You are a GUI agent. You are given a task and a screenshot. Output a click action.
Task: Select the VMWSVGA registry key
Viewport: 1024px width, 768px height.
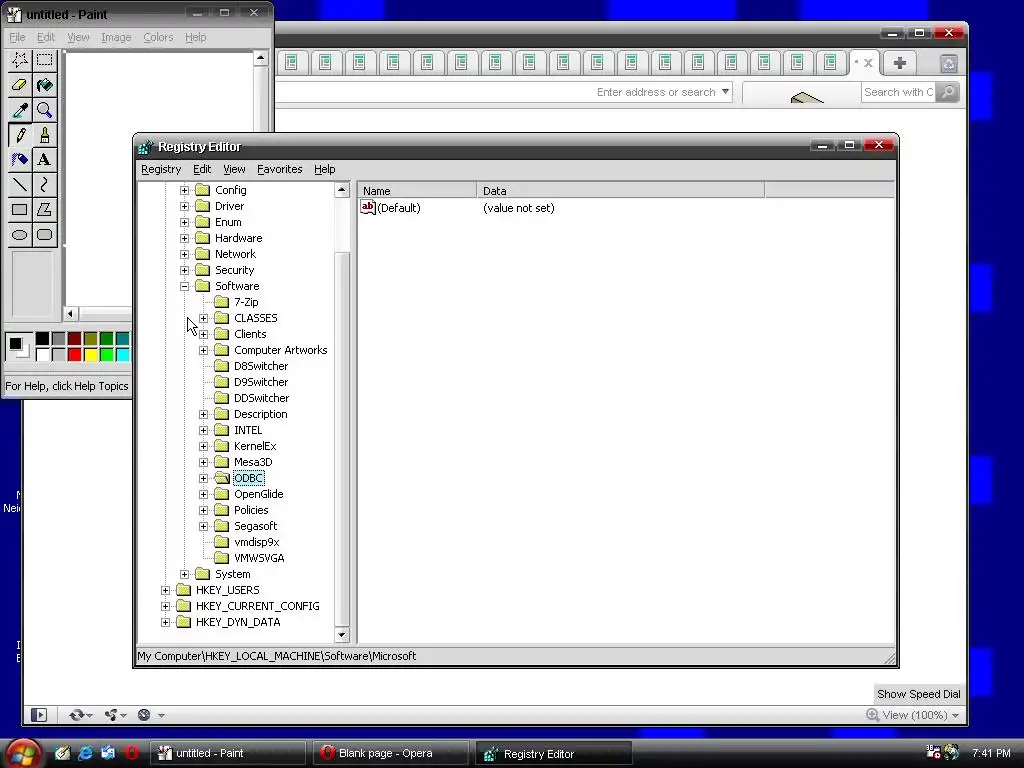pyautogui.click(x=259, y=558)
